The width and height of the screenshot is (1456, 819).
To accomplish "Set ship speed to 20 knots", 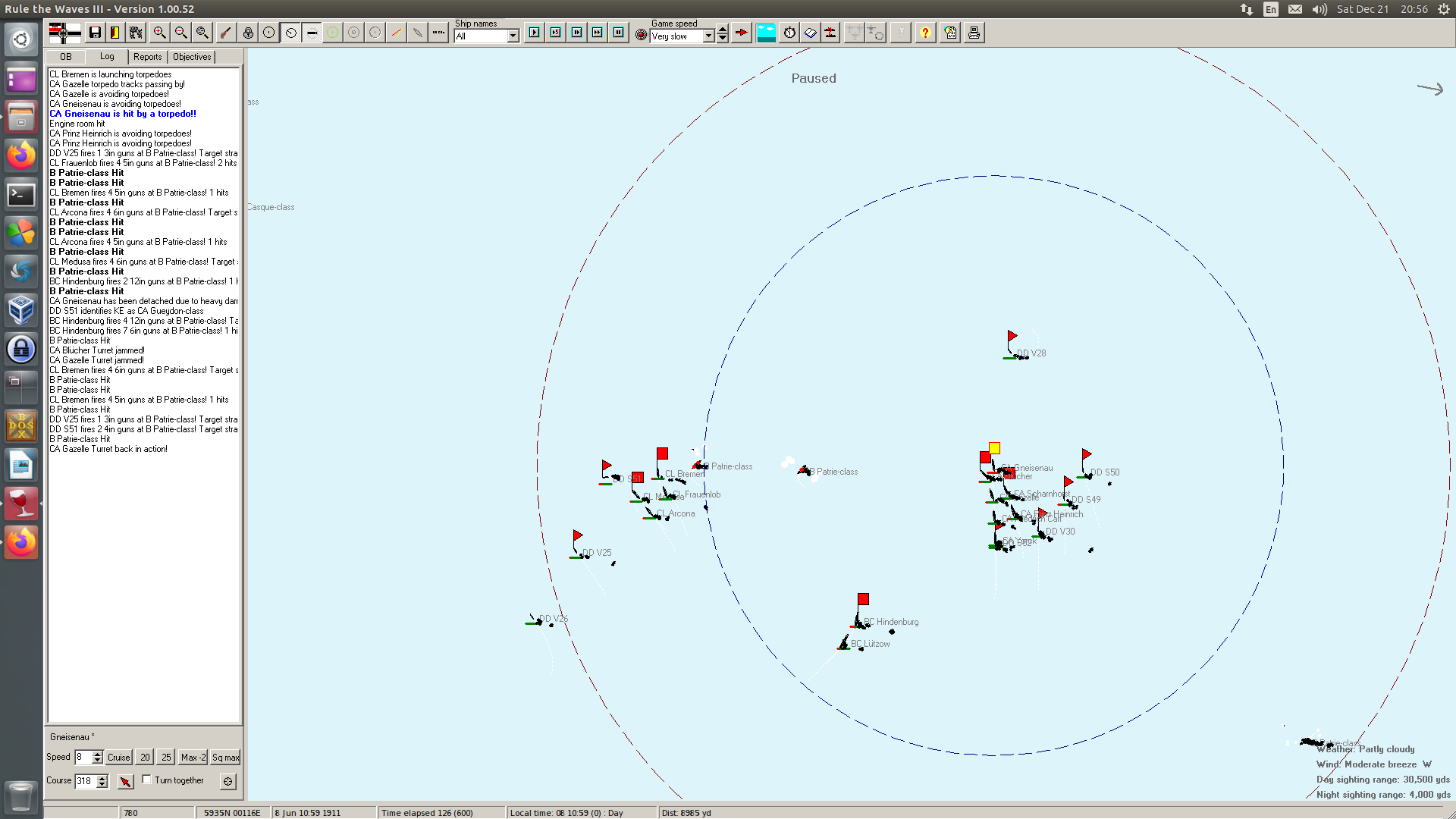I will [145, 757].
